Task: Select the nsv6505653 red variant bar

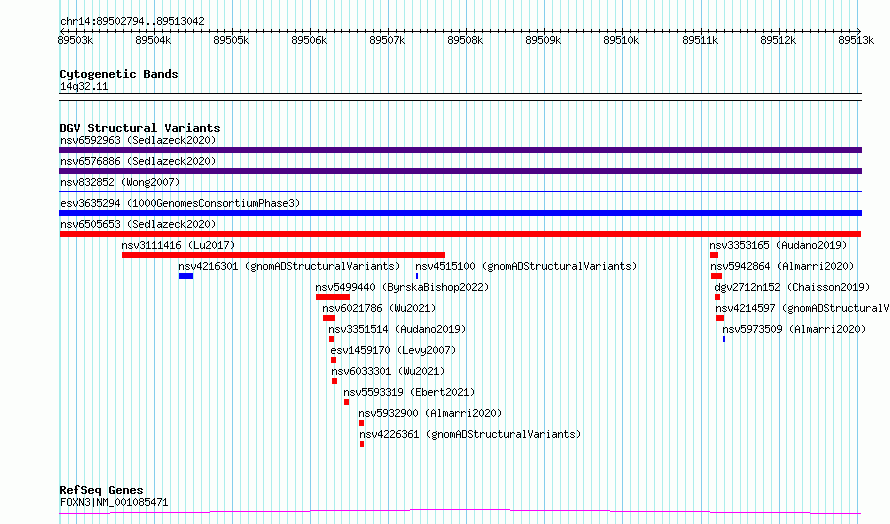Action: point(460,234)
